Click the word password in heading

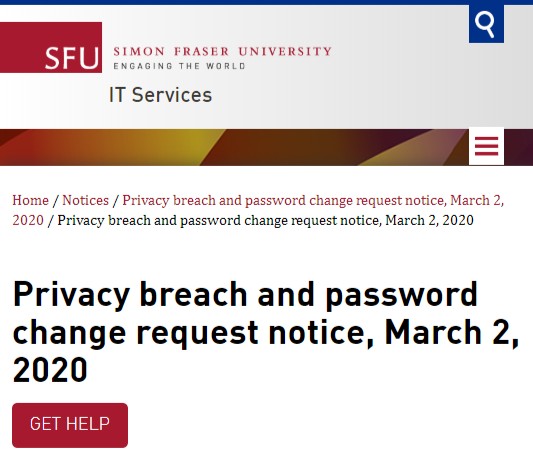coord(401,295)
